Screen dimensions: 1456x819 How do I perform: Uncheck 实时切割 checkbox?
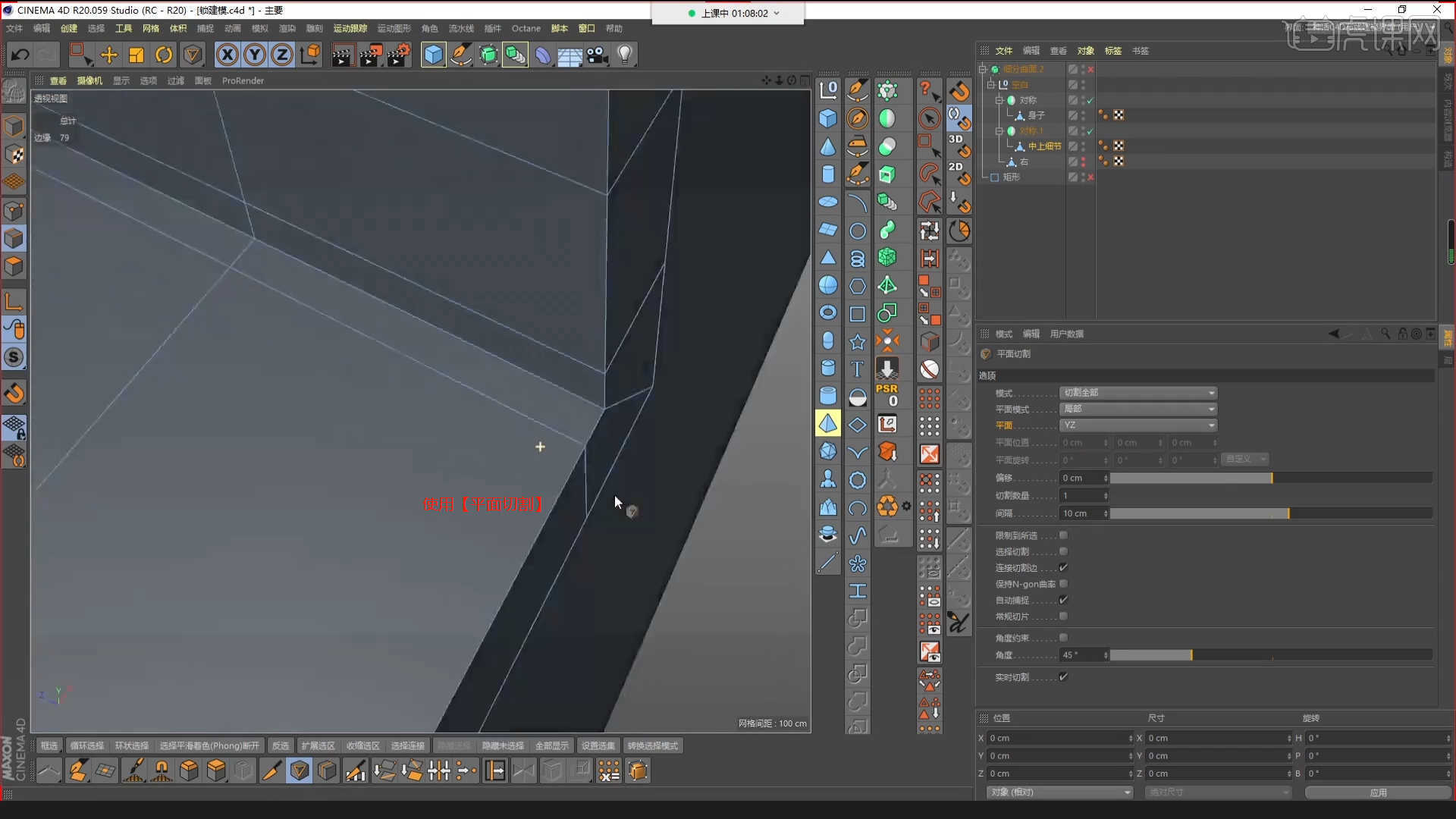(x=1063, y=676)
